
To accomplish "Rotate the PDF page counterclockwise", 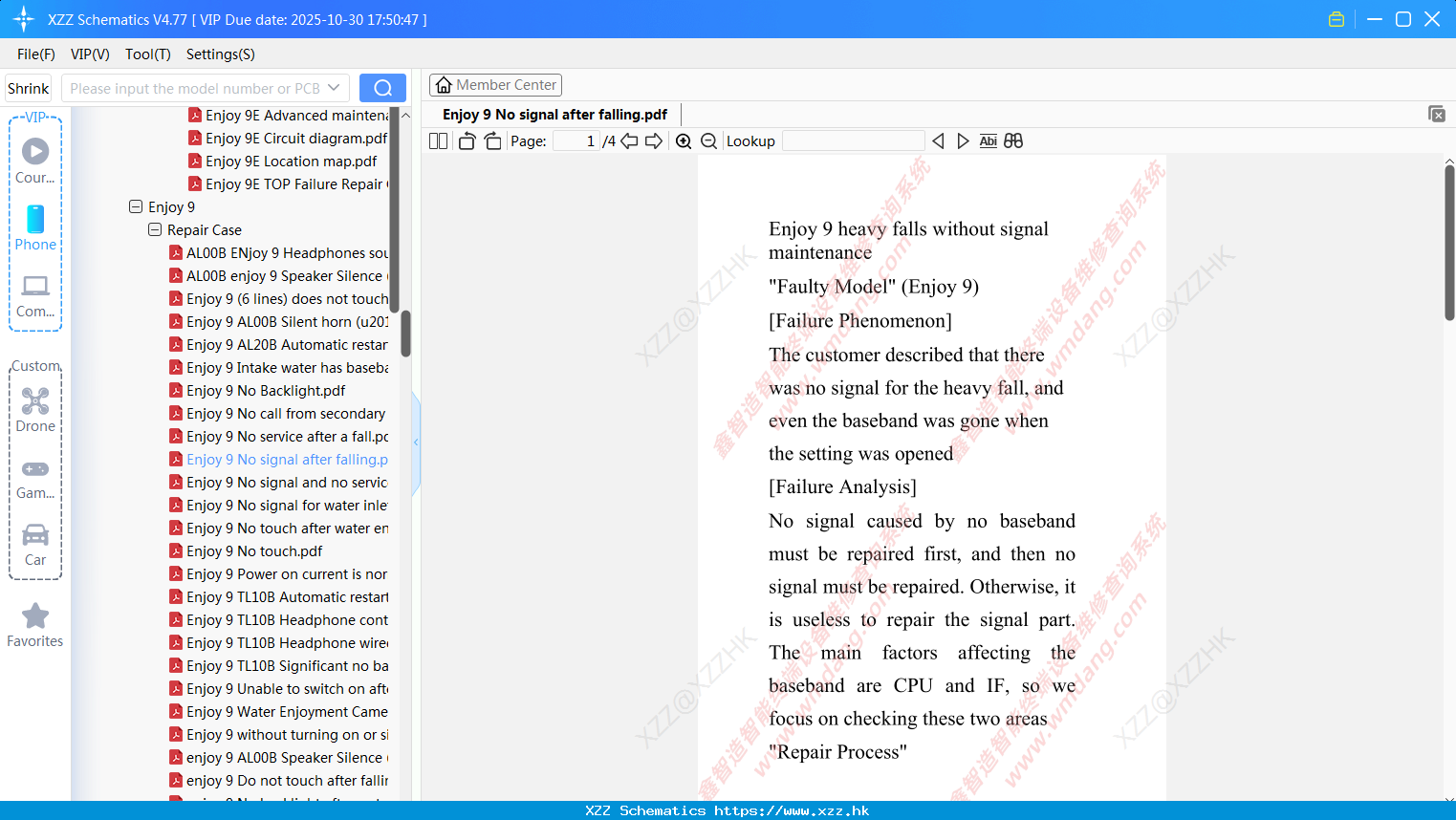I will (x=467, y=141).
